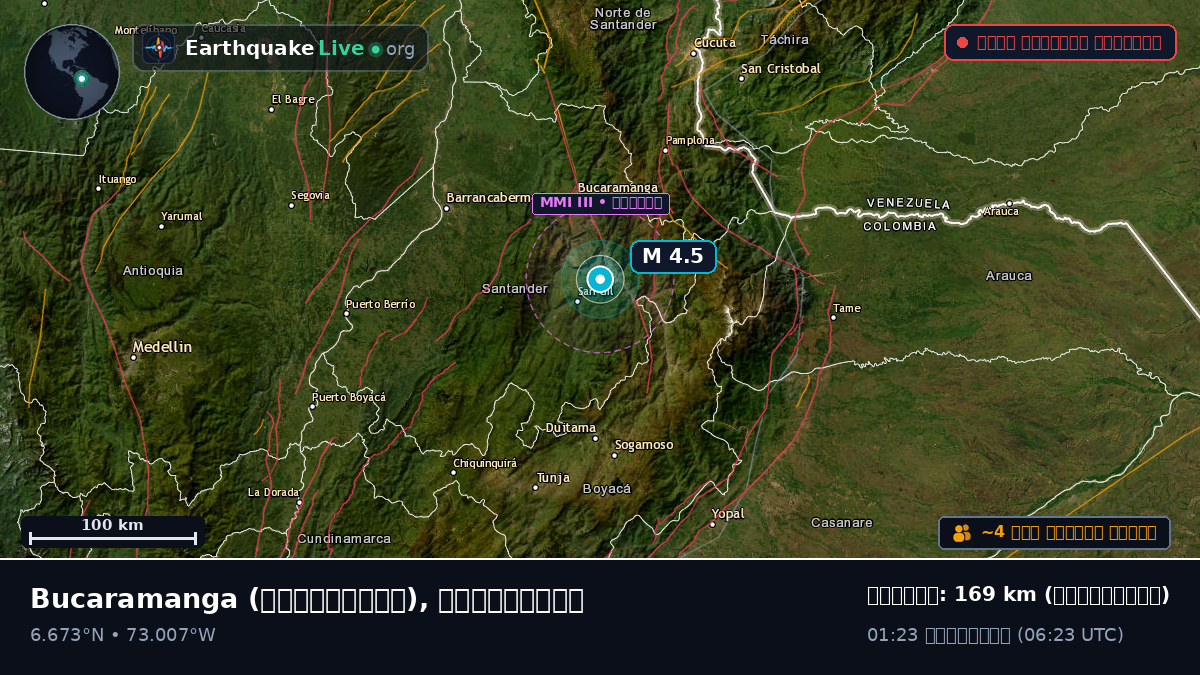Click the people icon in affected badge
1200x675 pixels.
962,533
